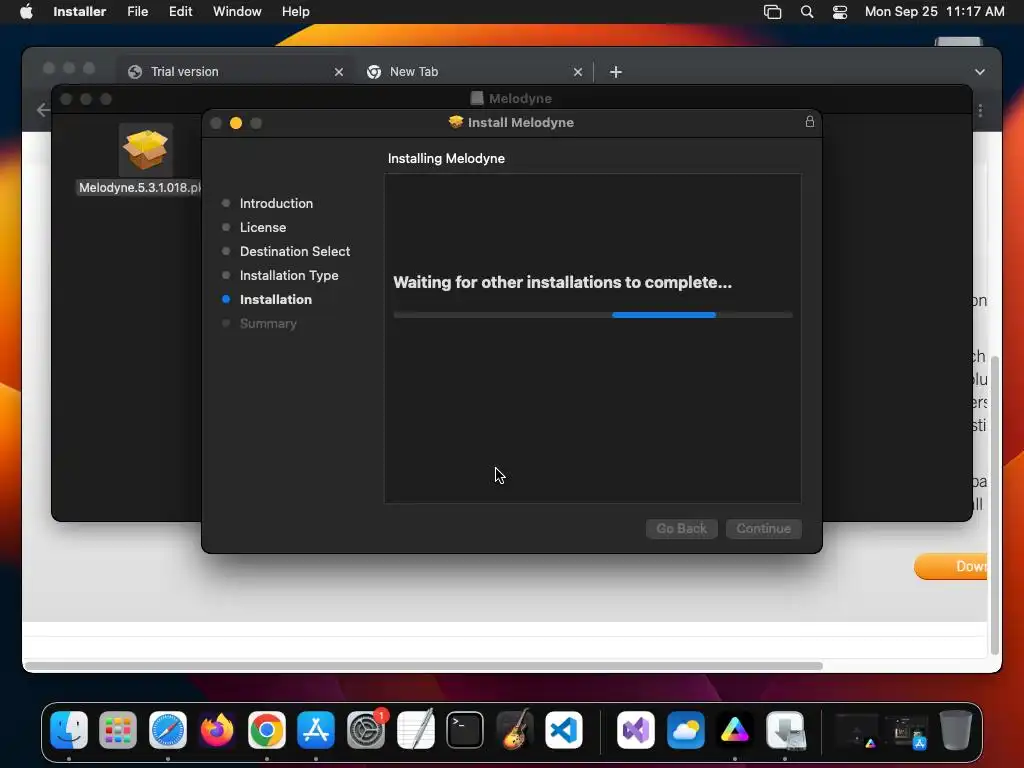The height and width of the screenshot is (768, 1024).
Task: Click the installation progress bar
Action: [x=593, y=315]
